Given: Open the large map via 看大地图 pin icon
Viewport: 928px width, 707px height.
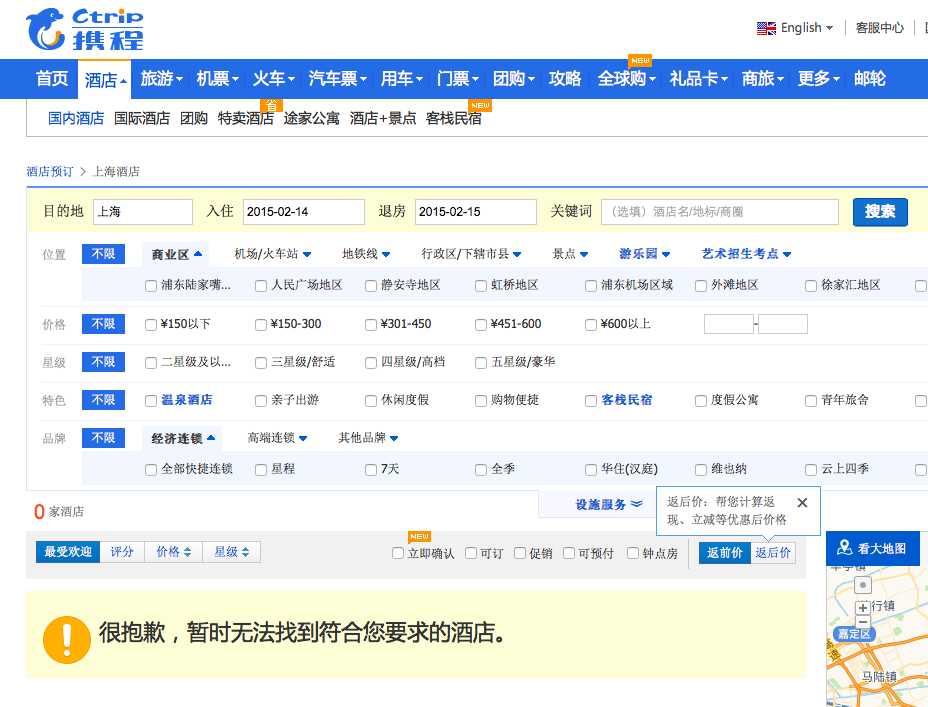Looking at the screenshot, I should click(x=845, y=548).
